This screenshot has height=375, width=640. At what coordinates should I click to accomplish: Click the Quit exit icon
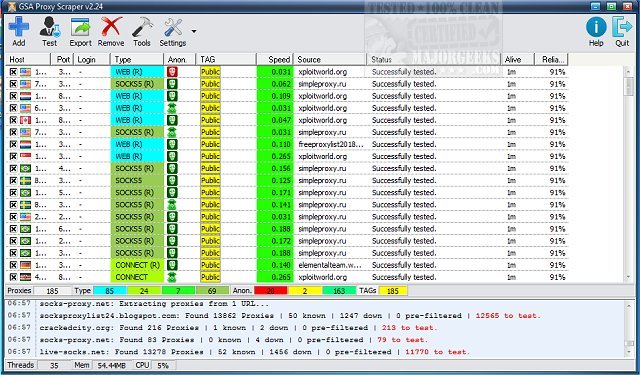coord(622,27)
